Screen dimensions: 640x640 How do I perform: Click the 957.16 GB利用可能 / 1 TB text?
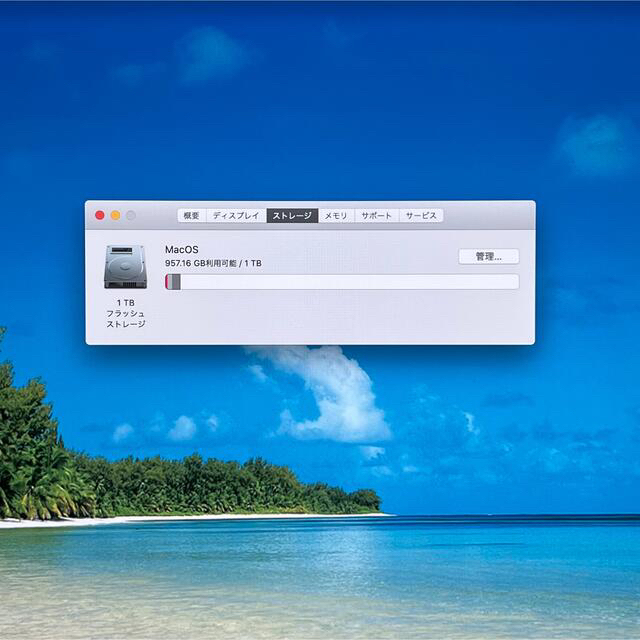pos(213,263)
